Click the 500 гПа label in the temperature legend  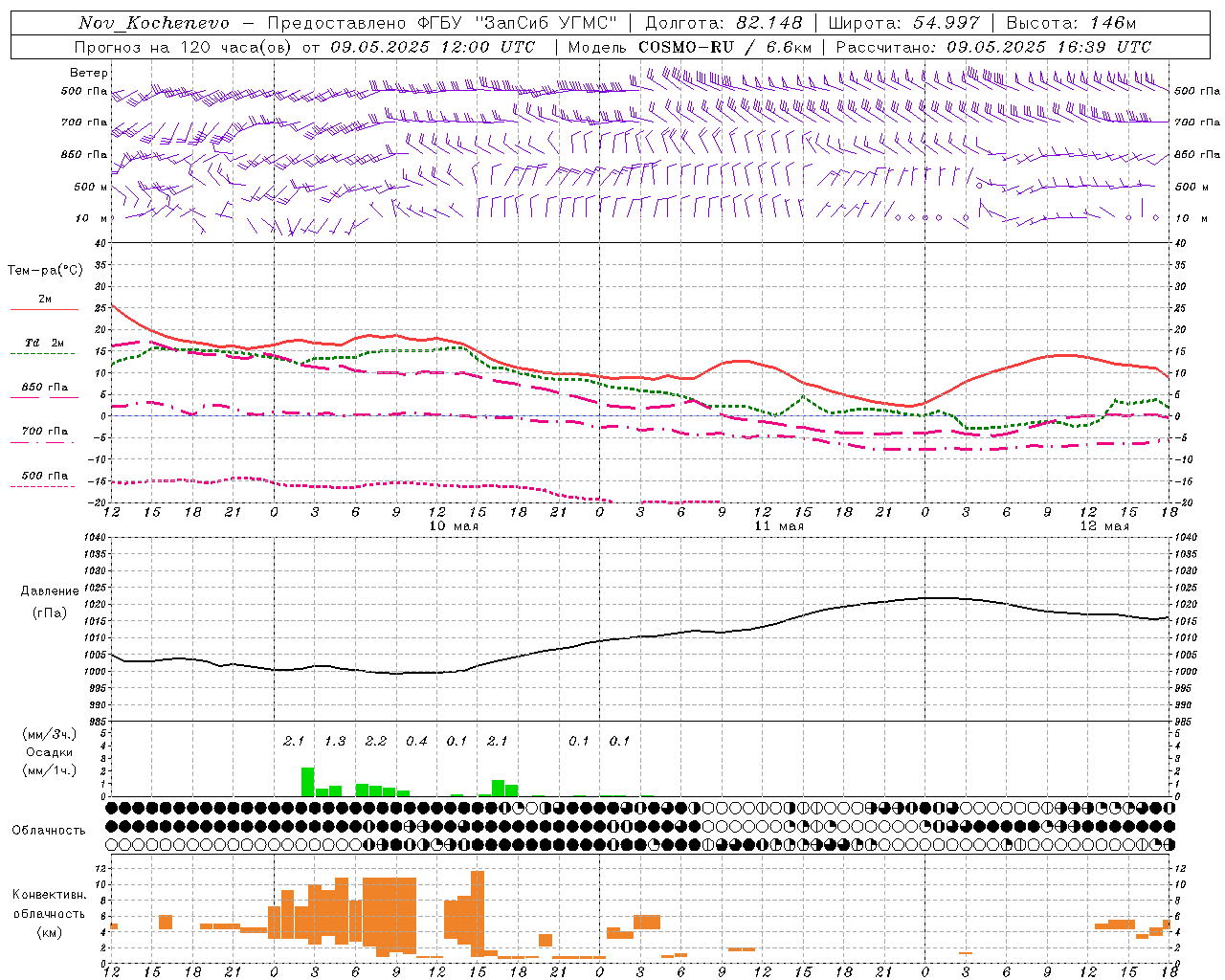click(x=45, y=476)
